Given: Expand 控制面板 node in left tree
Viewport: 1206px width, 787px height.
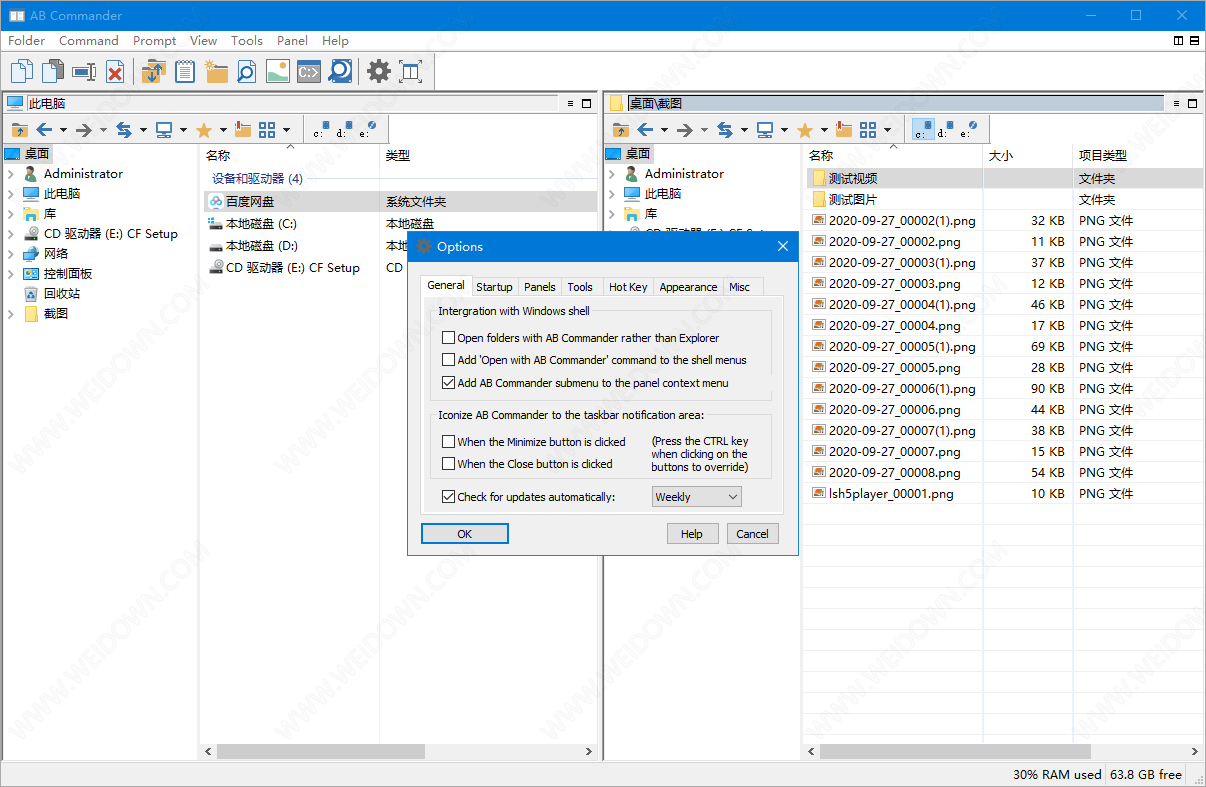Looking at the screenshot, I should (x=11, y=274).
